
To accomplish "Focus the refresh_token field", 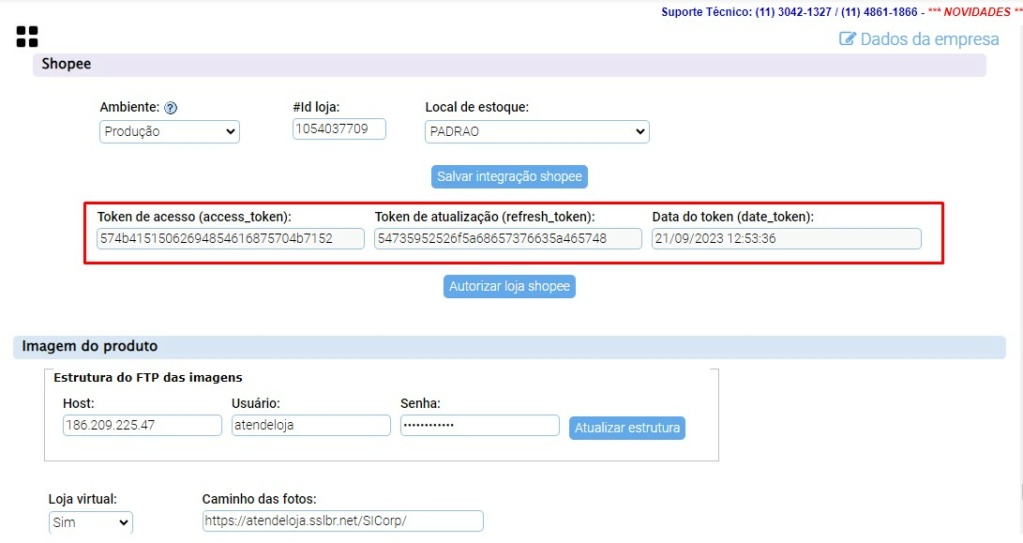I will [508, 238].
